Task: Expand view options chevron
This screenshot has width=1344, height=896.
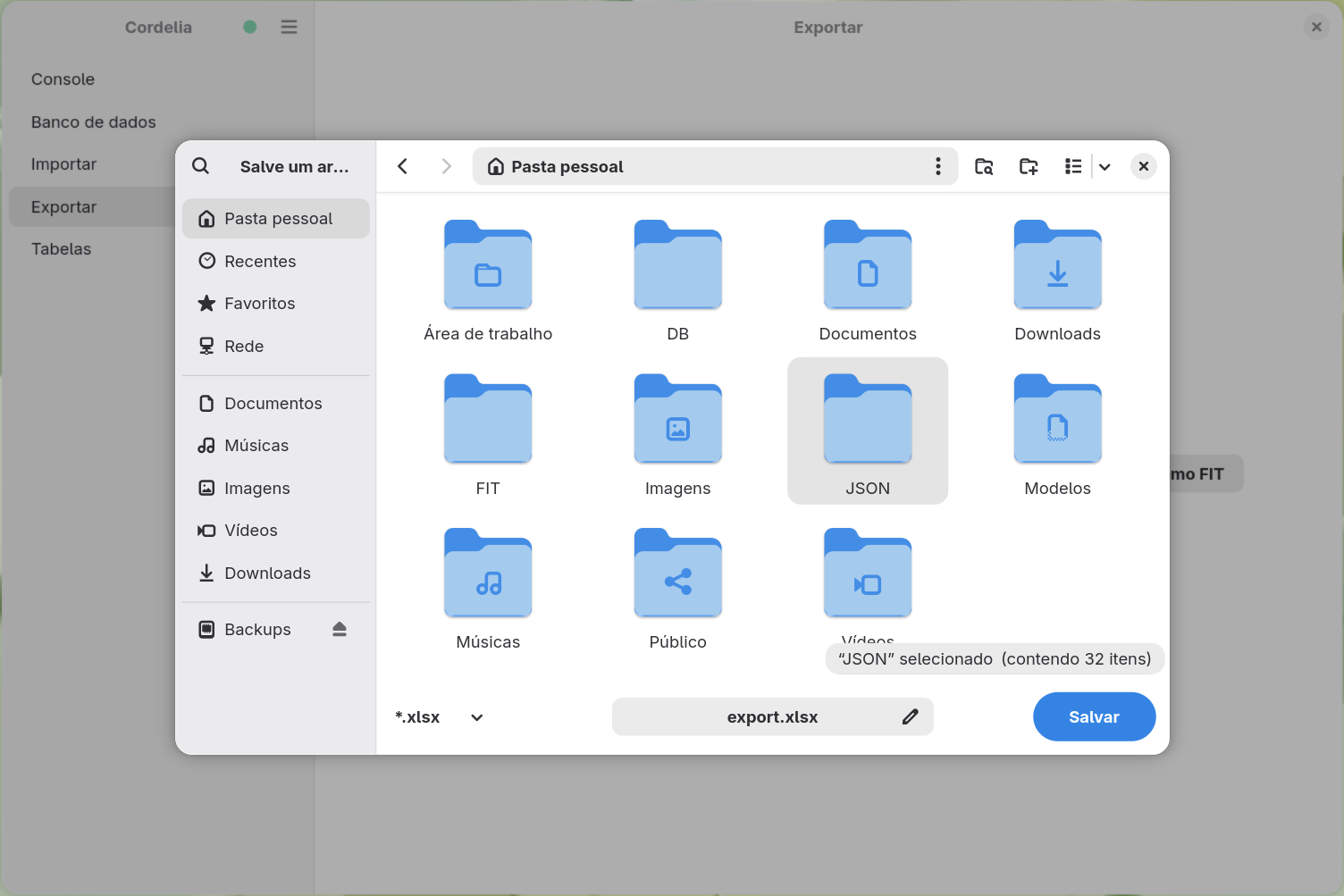Action: click(1105, 166)
